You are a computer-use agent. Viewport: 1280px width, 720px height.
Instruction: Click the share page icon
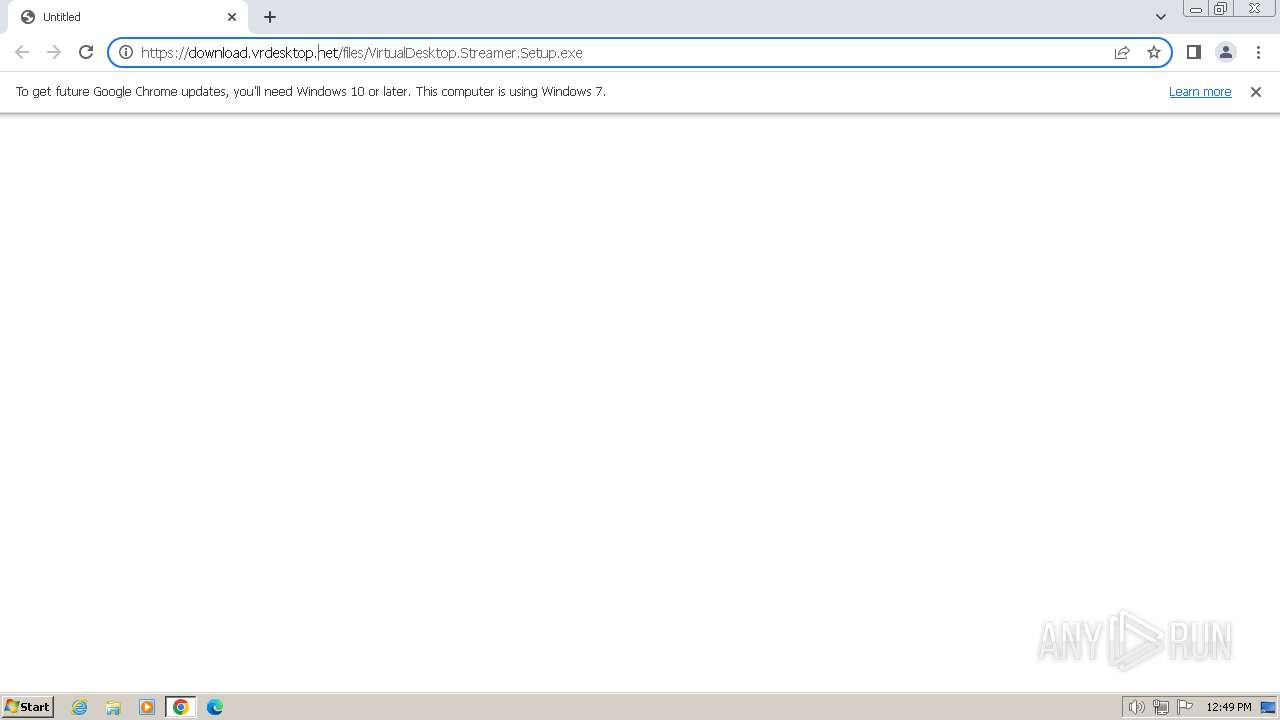pyautogui.click(x=1122, y=52)
